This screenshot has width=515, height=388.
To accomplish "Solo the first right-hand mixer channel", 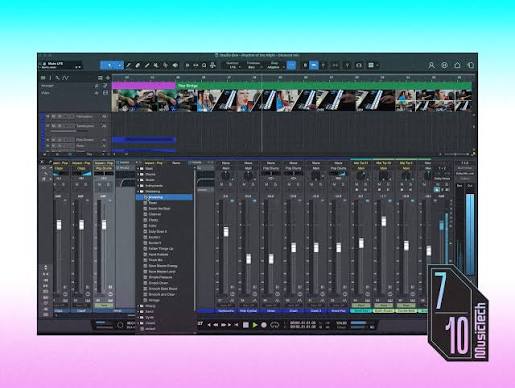I will click(230, 184).
